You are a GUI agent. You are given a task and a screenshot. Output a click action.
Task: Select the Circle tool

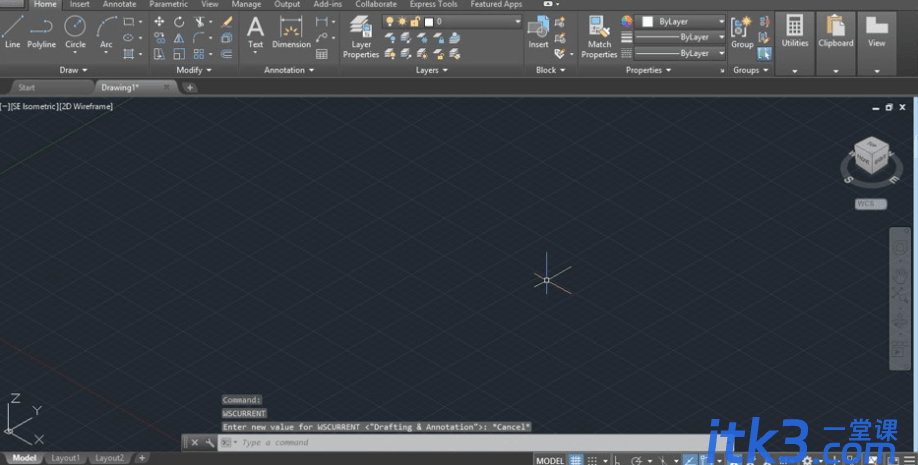pos(75,32)
